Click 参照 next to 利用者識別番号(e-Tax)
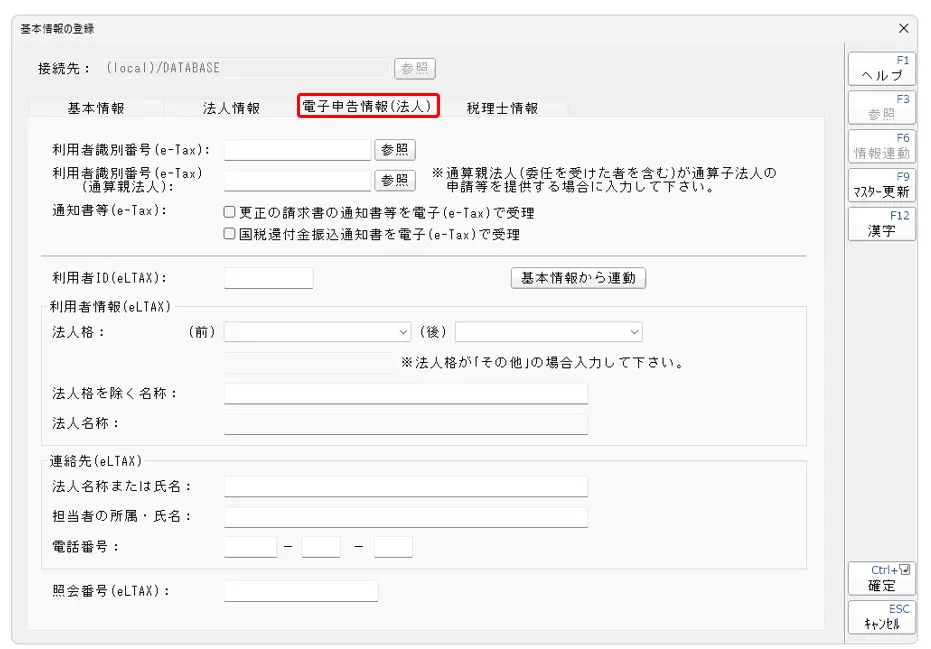 [x=395, y=150]
